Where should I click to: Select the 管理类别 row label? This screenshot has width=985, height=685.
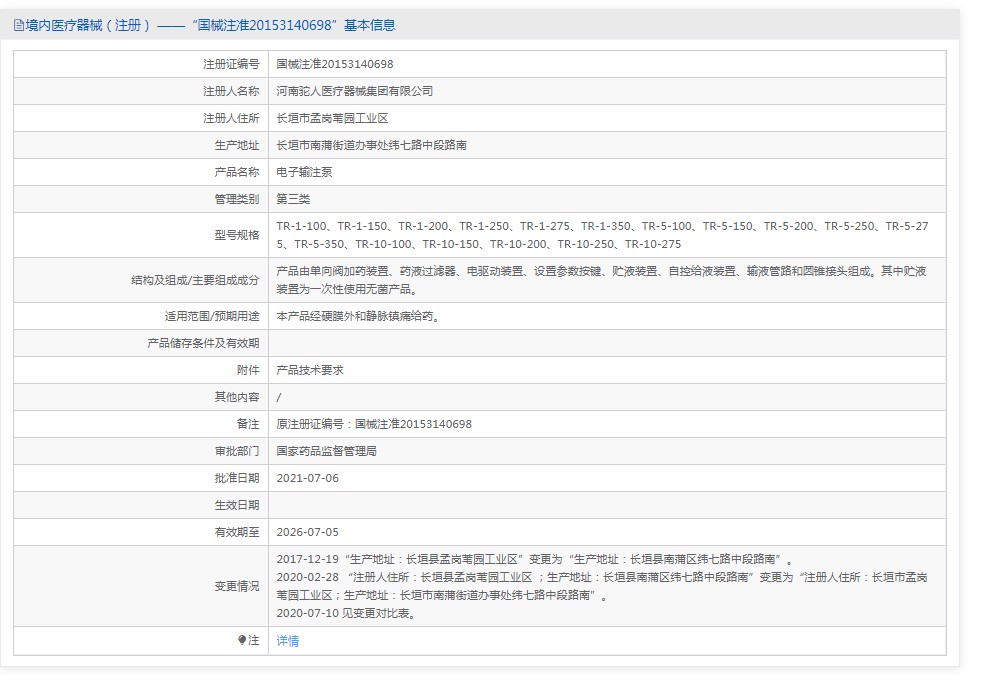237,199
